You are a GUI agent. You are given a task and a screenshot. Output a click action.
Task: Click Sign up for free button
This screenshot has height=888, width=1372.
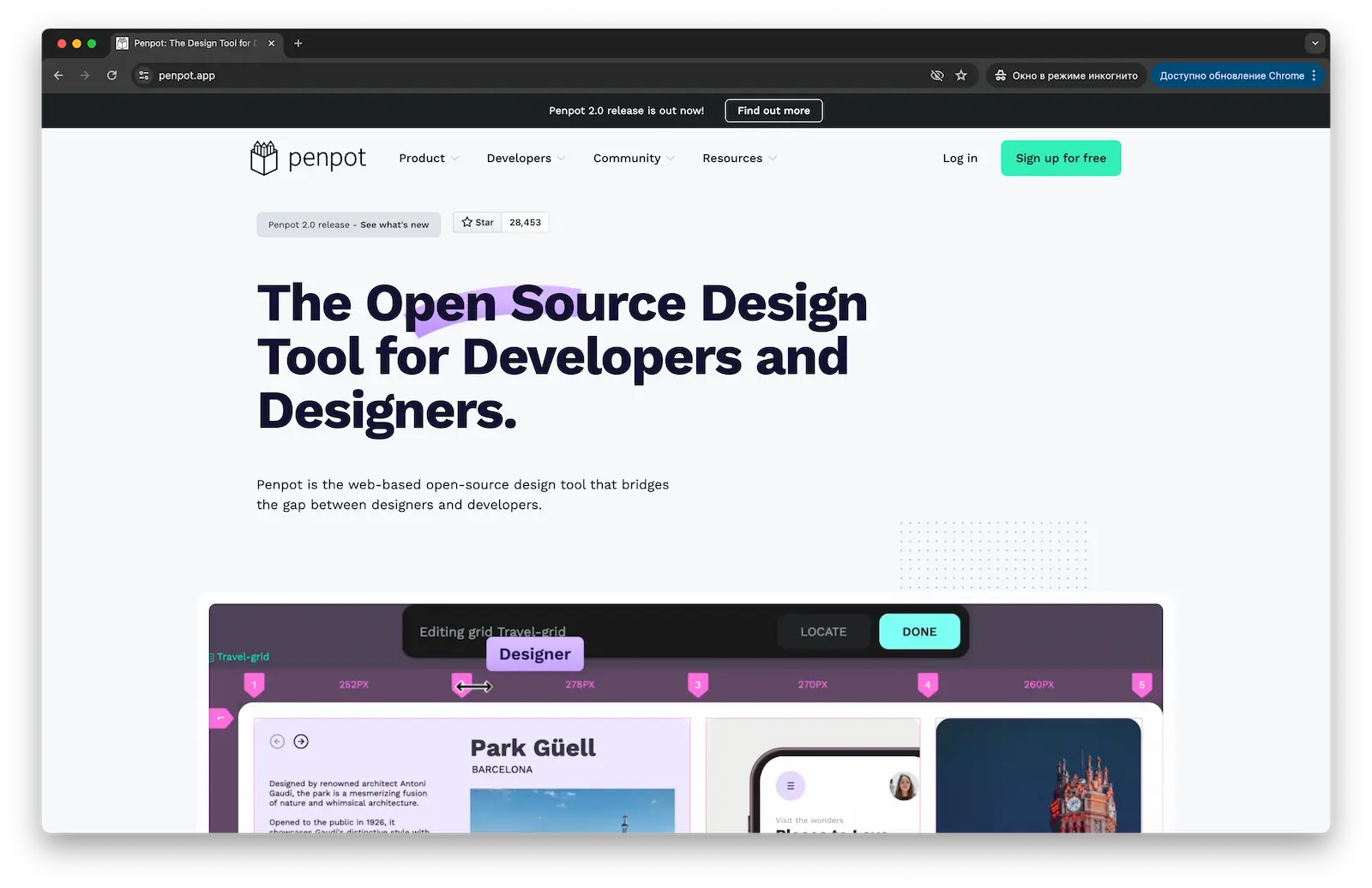1061,158
